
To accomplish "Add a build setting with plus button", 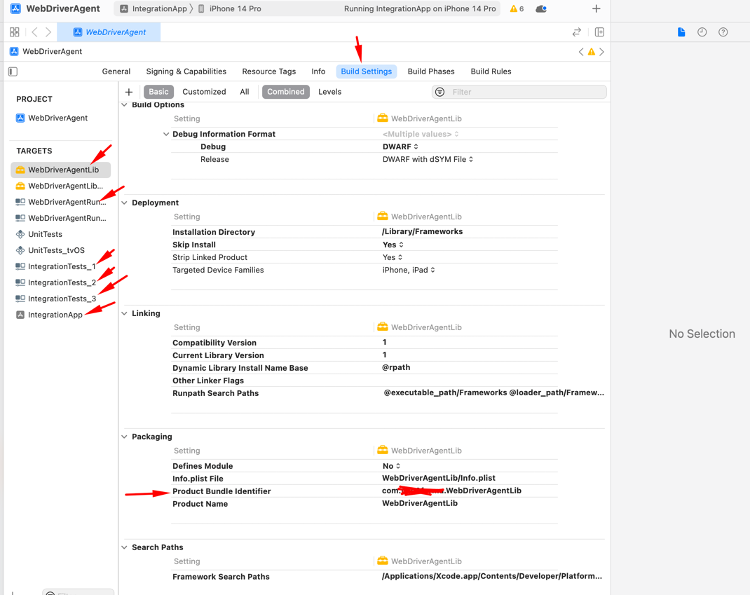I will (x=129, y=92).
